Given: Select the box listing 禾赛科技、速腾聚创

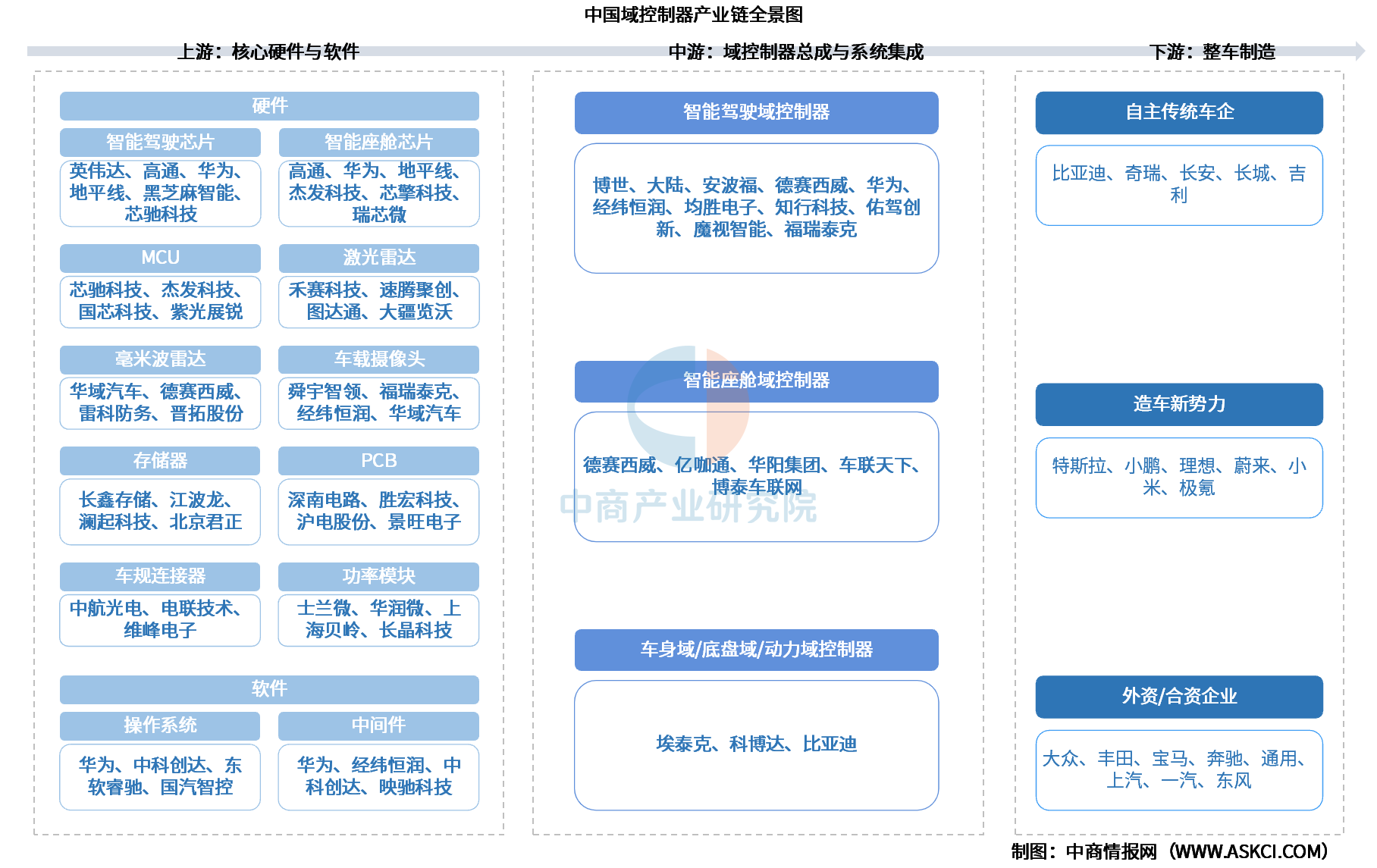Looking at the screenshot, I should 379,302.
